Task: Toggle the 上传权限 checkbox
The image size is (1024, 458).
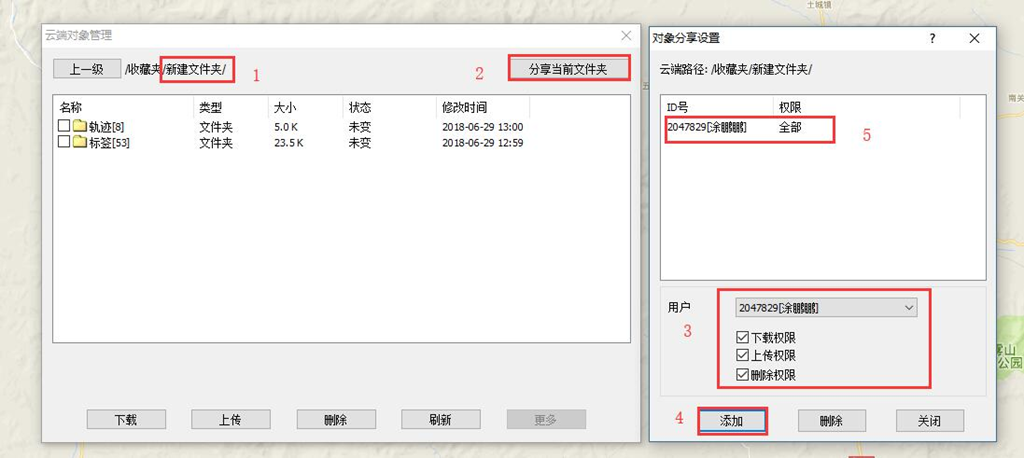Action: (741, 355)
